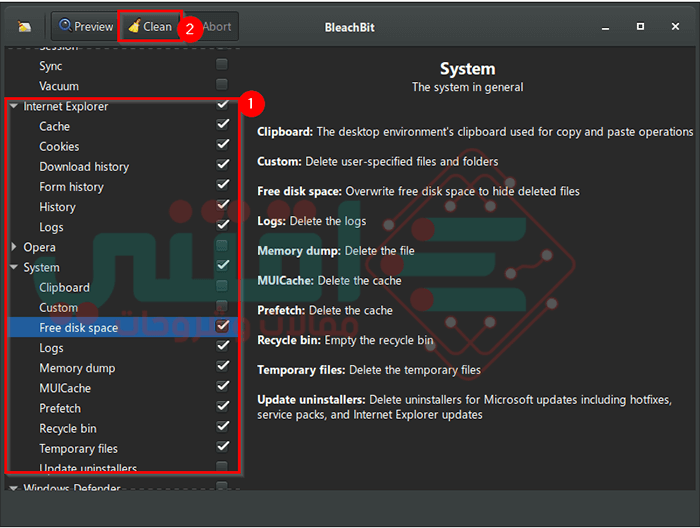The width and height of the screenshot is (700, 528).
Task: Collapse the Internet Explorer tree node
Action: (x=14, y=106)
